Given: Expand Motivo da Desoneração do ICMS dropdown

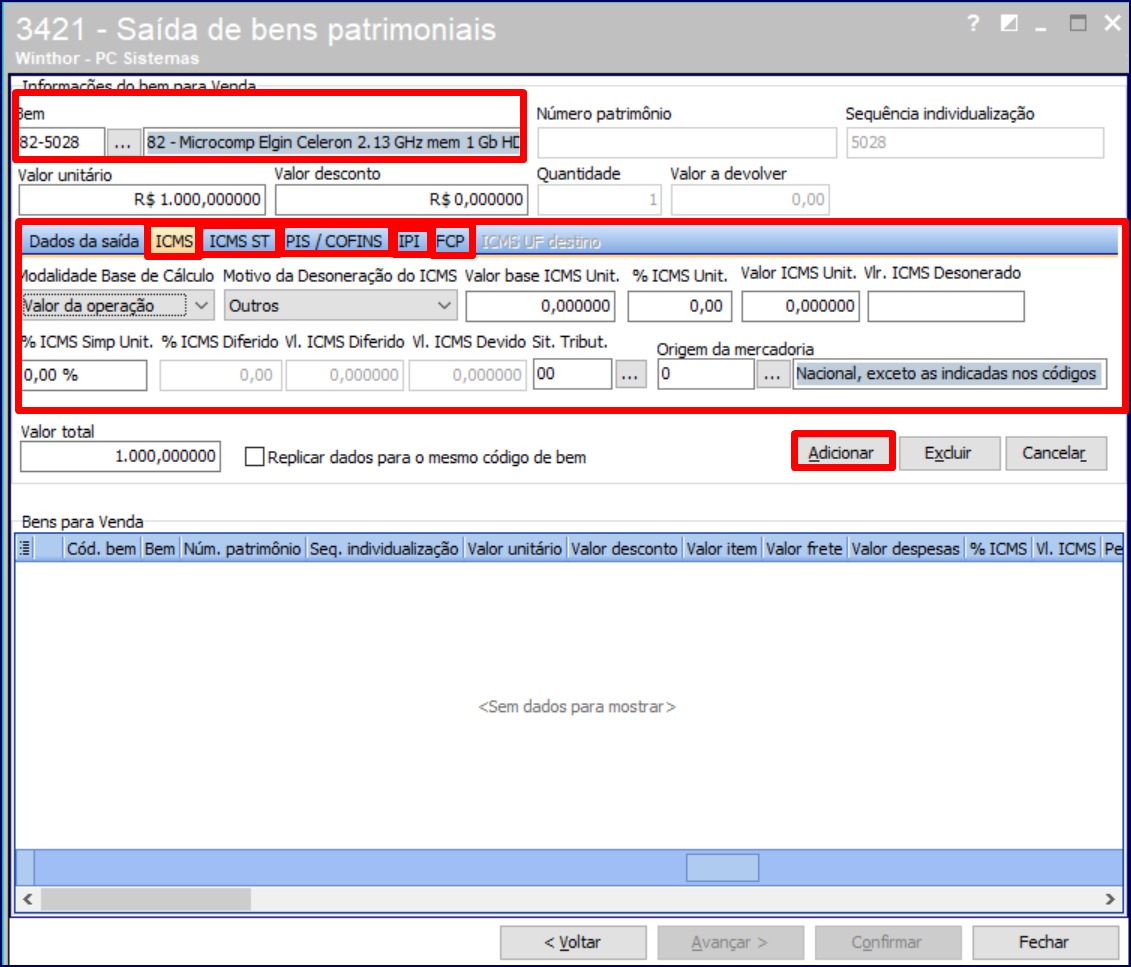Looking at the screenshot, I should click(x=444, y=306).
